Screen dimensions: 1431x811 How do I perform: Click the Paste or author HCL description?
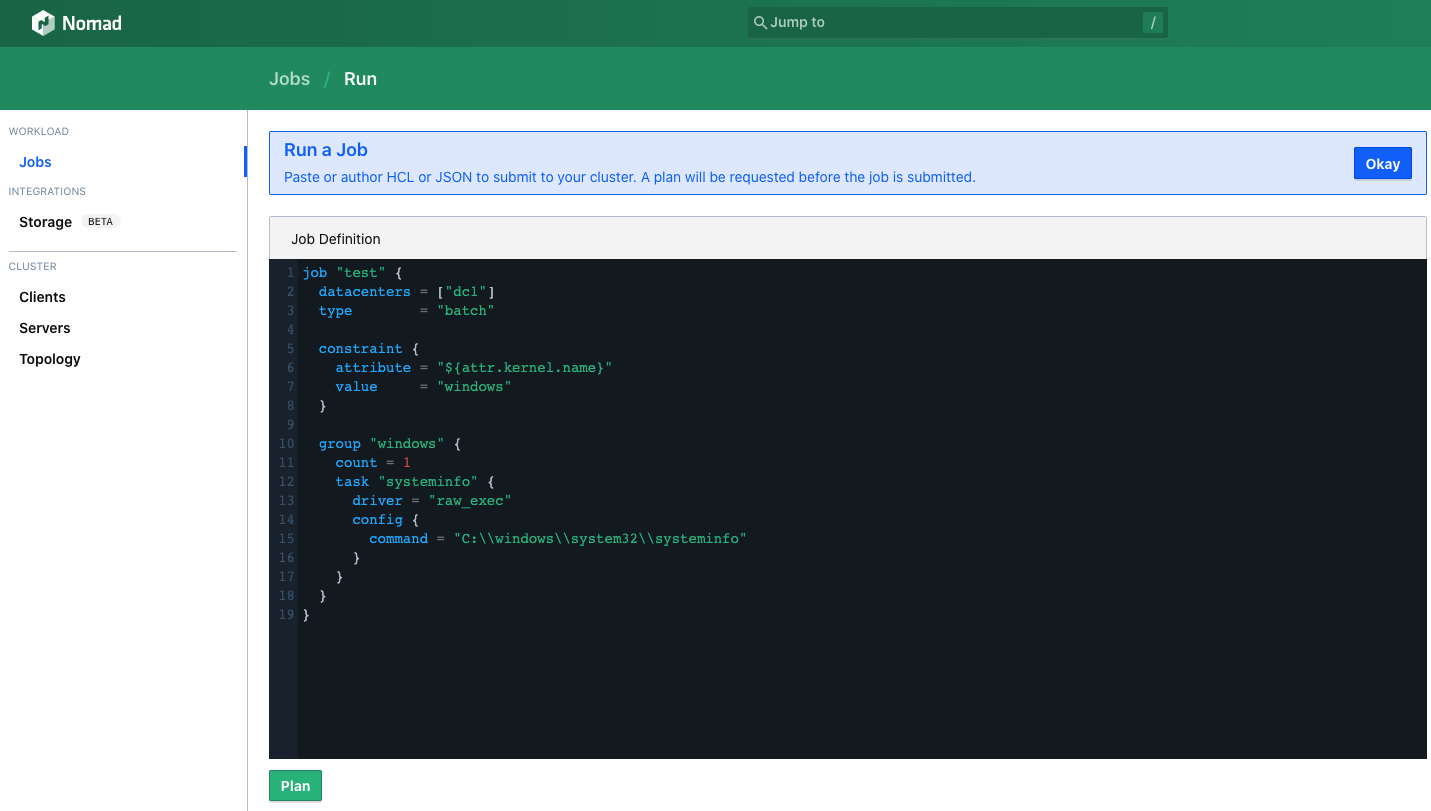(x=630, y=177)
